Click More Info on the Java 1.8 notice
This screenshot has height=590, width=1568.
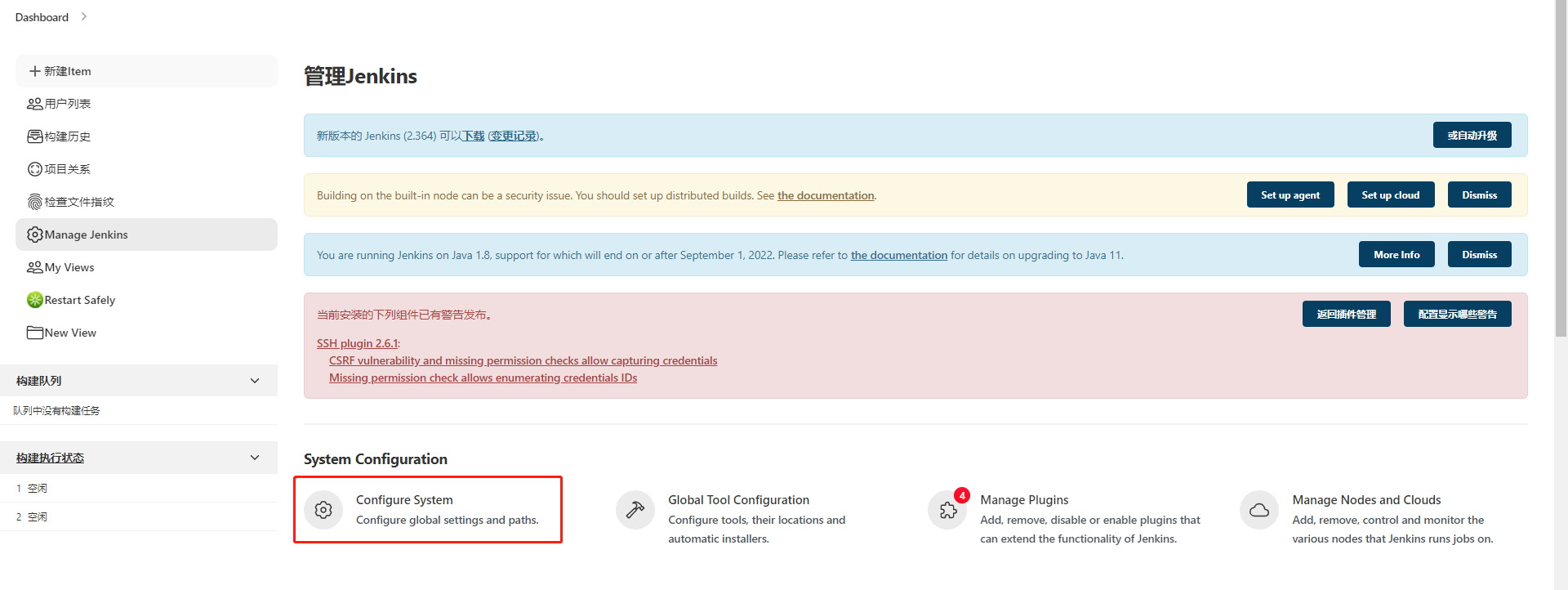[x=1396, y=254]
